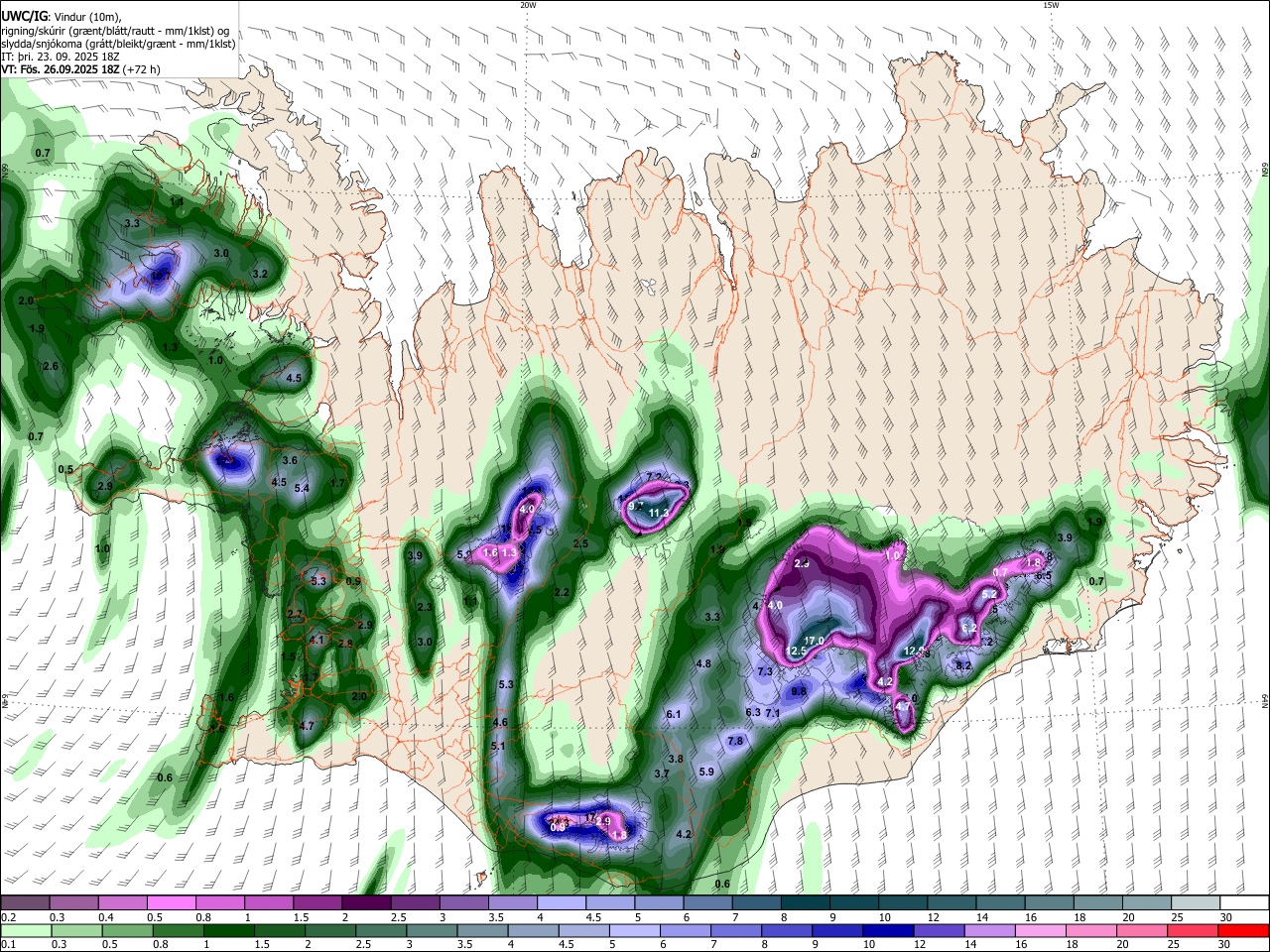Click the '15W' longitude label
Viewport: 1270px width, 952px height.
[1051, 5]
